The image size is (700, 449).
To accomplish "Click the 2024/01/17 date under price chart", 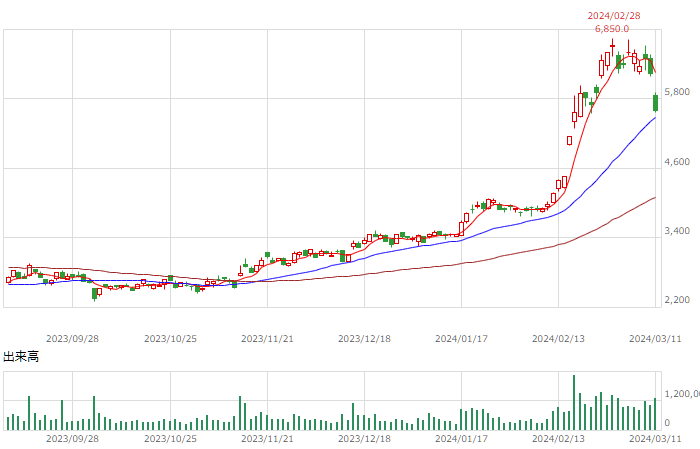I will point(462,339).
